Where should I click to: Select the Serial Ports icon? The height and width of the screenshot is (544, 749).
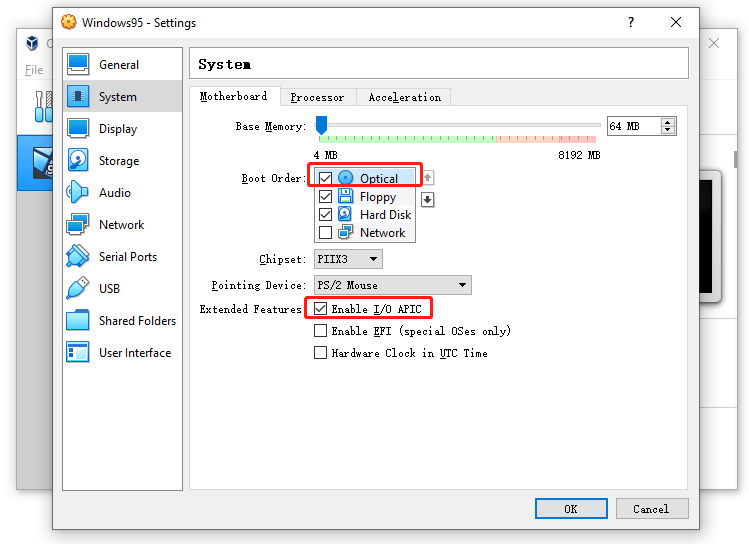click(78, 256)
